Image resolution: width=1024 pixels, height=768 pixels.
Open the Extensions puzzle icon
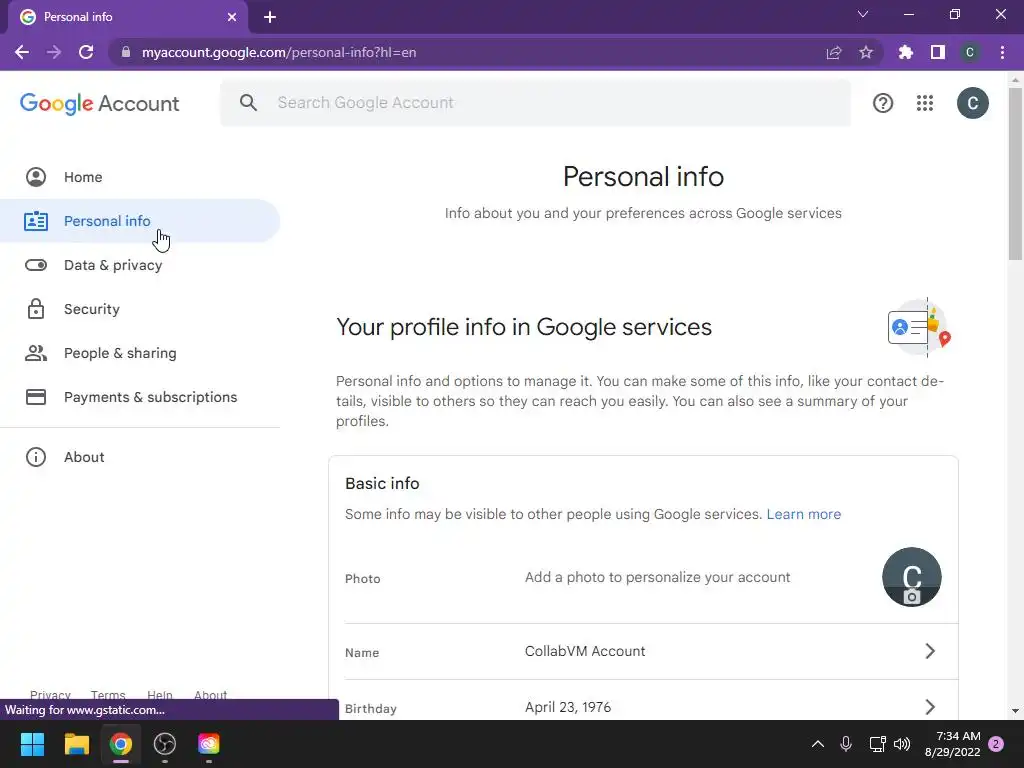click(x=906, y=52)
